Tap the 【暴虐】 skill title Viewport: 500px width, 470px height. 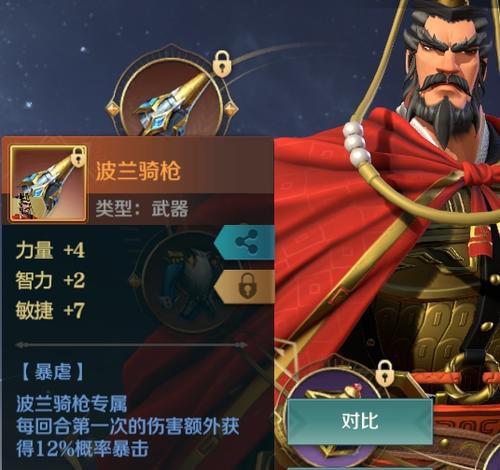click(x=52, y=372)
